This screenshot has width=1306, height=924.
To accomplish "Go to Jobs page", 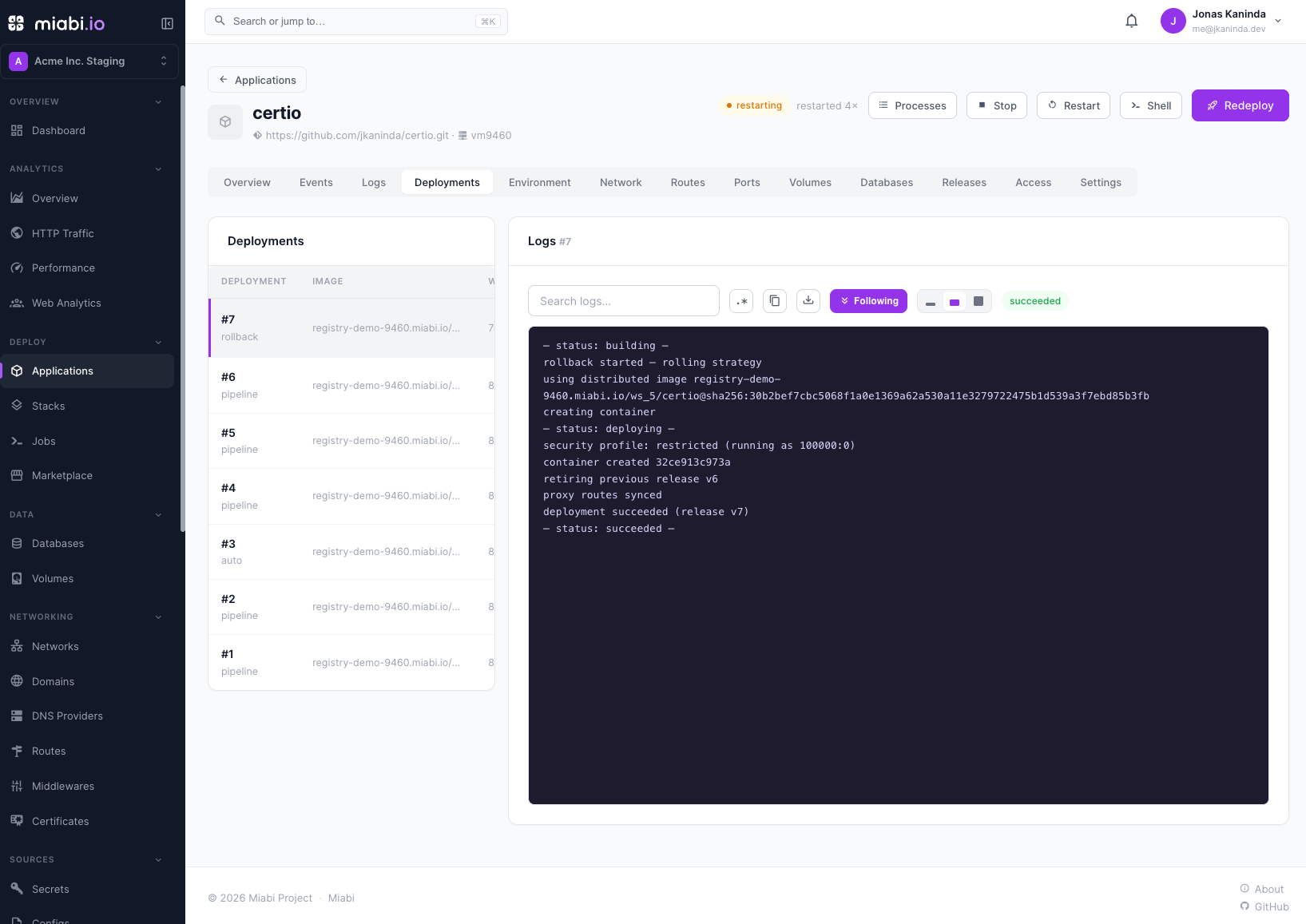I will point(87,441).
